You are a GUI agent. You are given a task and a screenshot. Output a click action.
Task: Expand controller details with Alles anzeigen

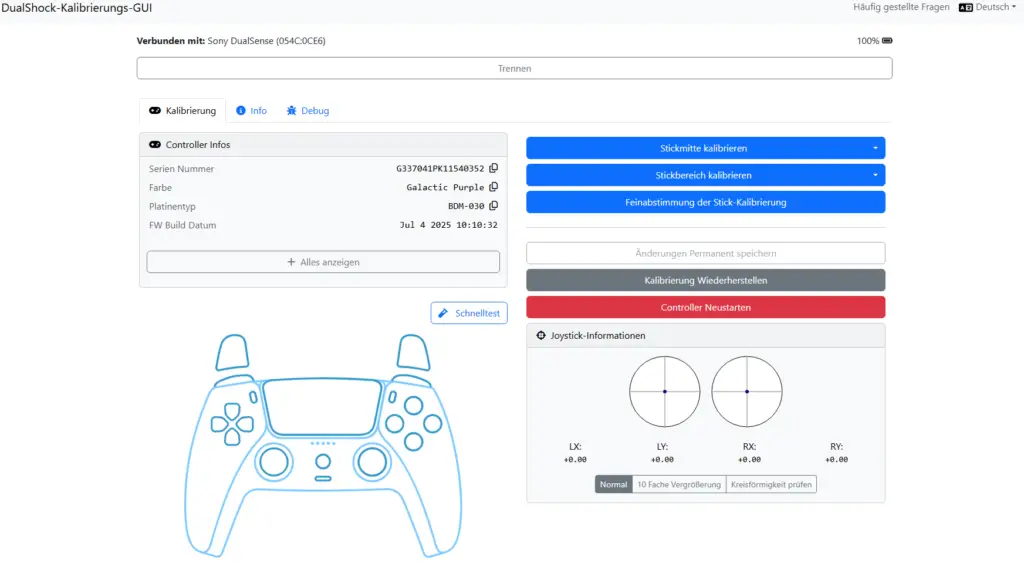point(322,262)
